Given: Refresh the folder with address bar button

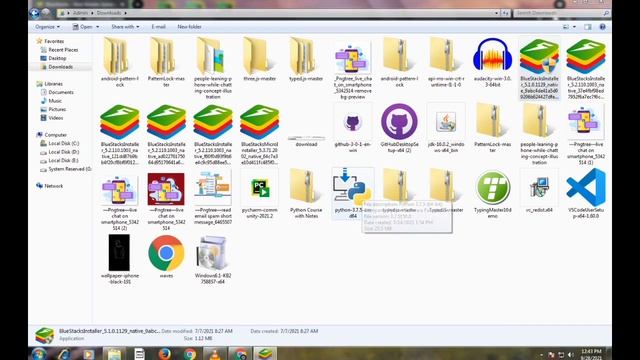Looking at the screenshot, I should (x=505, y=13).
